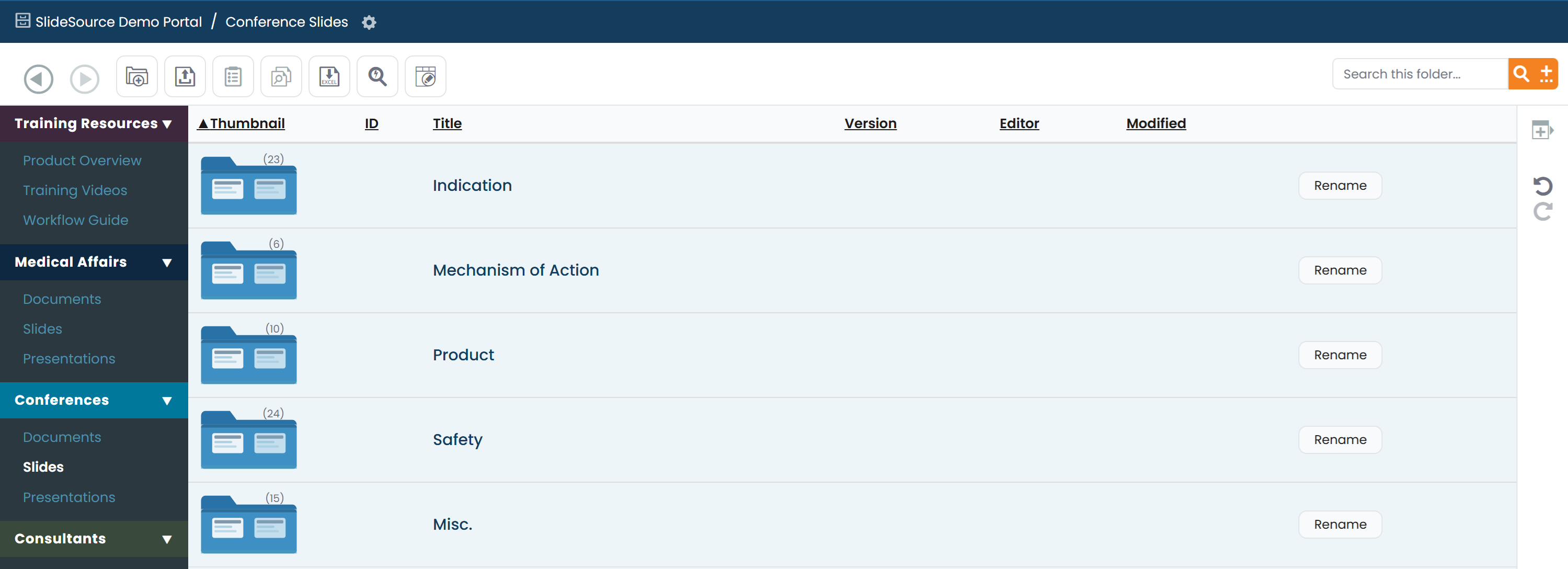Sort by Modified column header
Viewport: 1568px width, 569px height.
(1156, 123)
